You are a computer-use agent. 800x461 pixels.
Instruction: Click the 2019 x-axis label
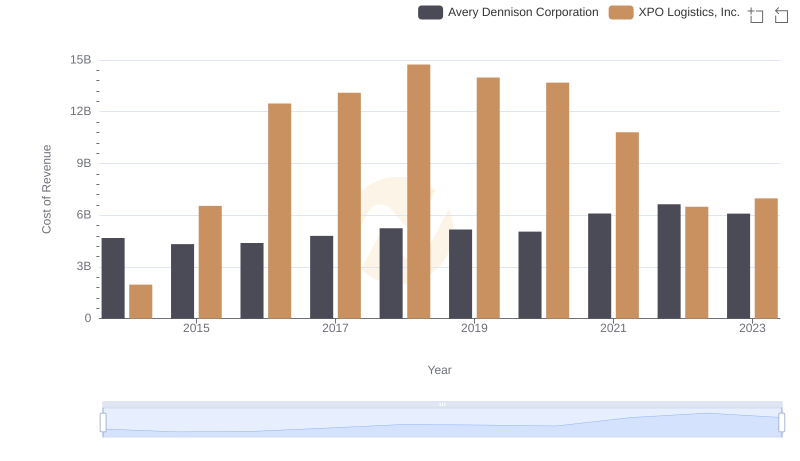474,328
